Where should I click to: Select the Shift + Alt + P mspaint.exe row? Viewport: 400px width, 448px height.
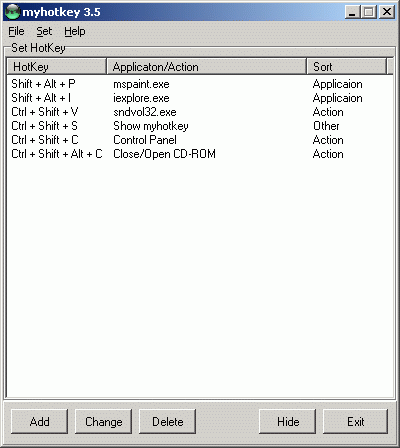200,84
